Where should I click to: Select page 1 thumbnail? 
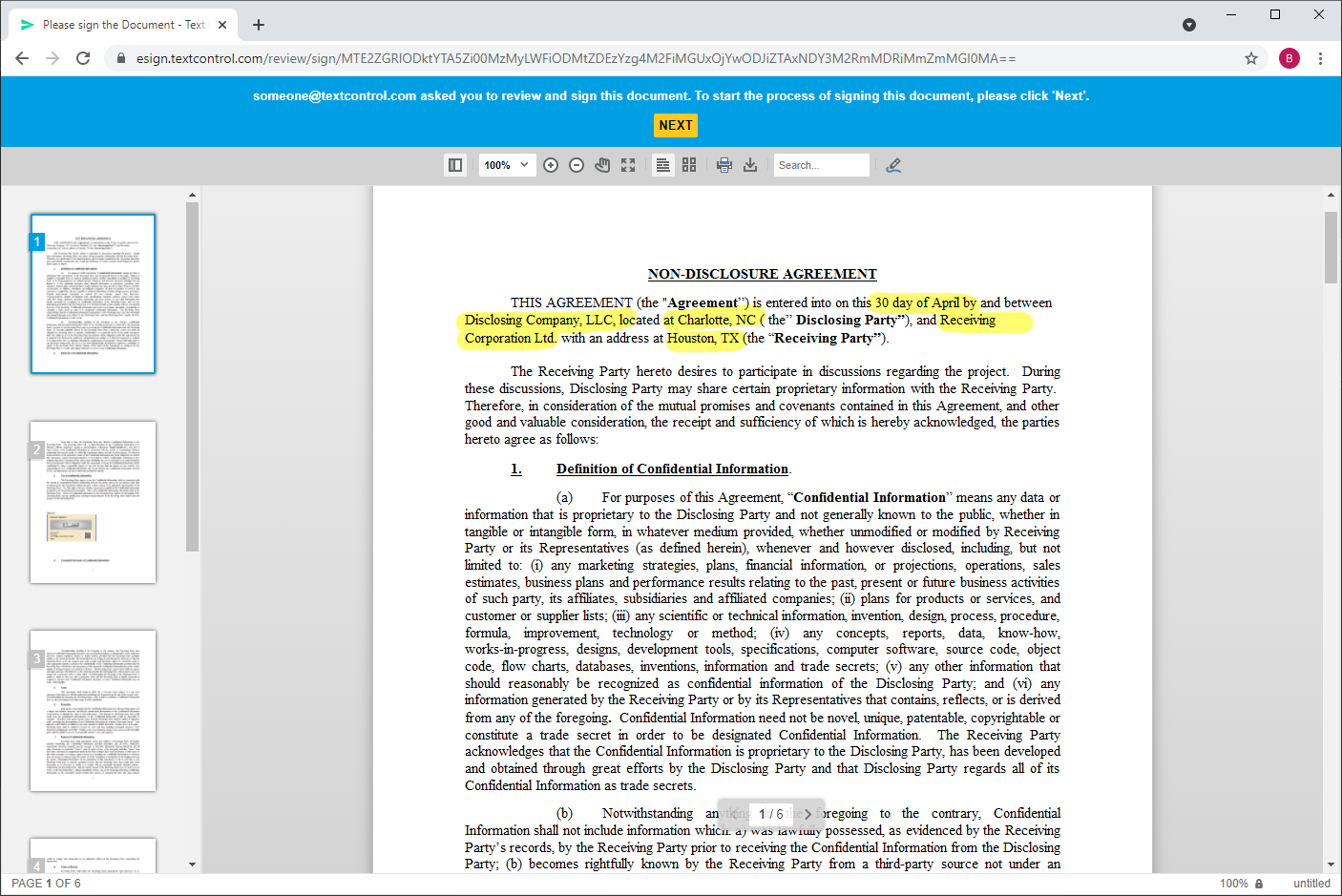pos(93,294)
